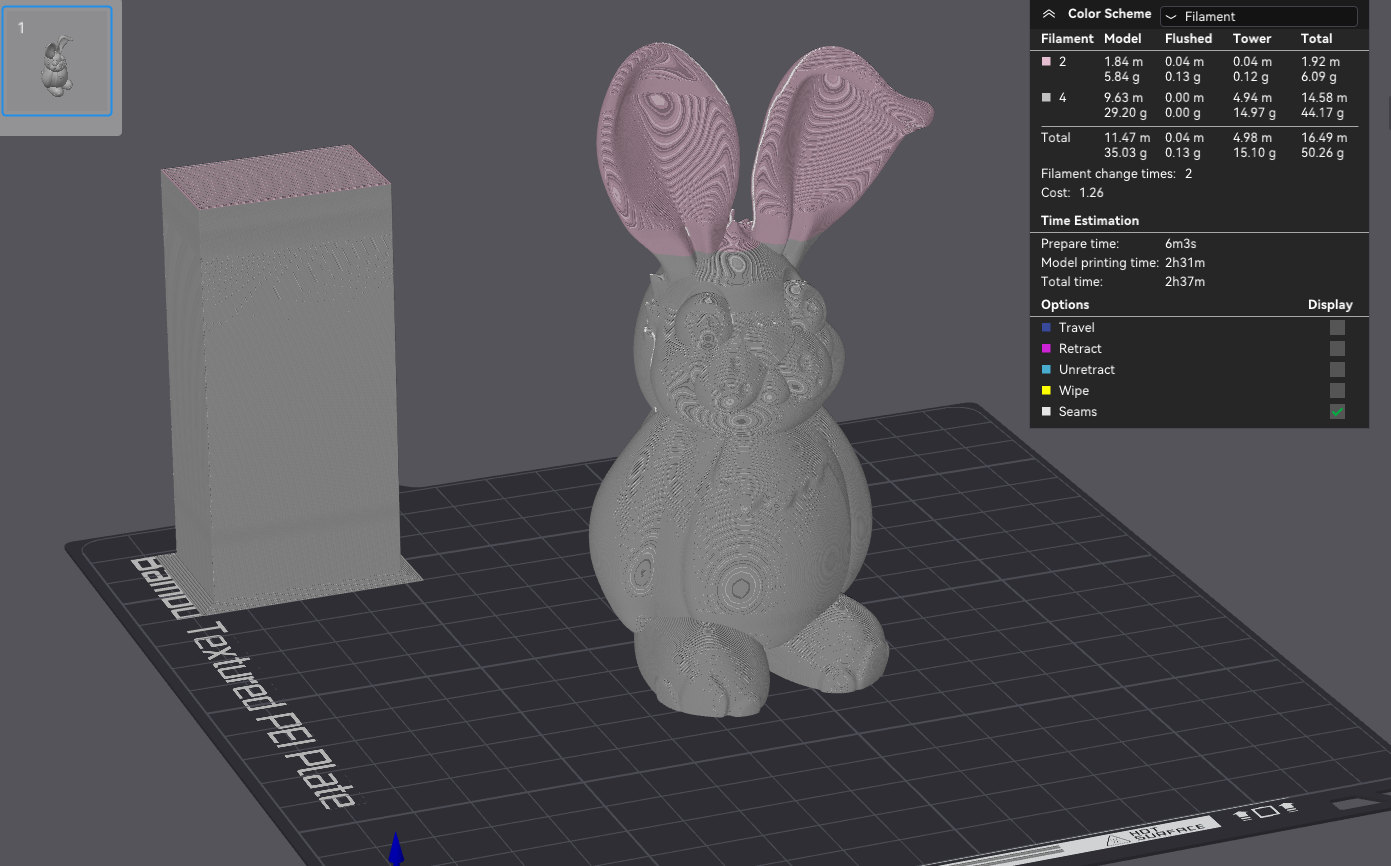Collapse the Color Scheme panel using the chevron icon

[1049, 13]
